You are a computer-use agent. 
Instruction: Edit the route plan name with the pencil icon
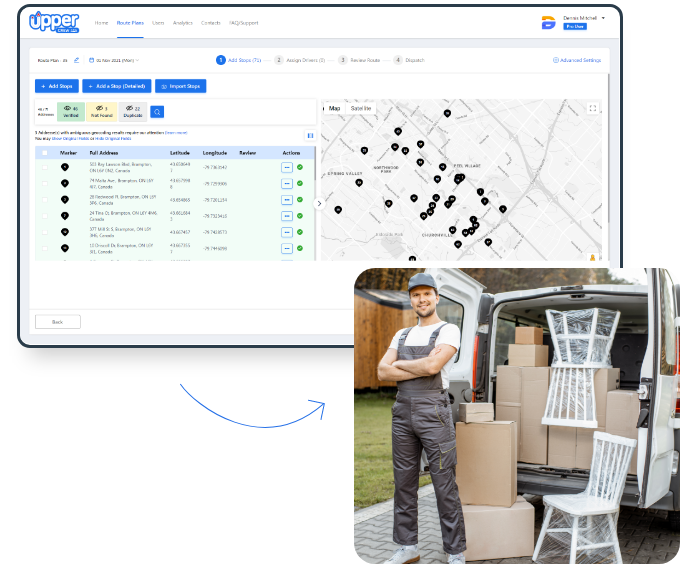point(76,60)
